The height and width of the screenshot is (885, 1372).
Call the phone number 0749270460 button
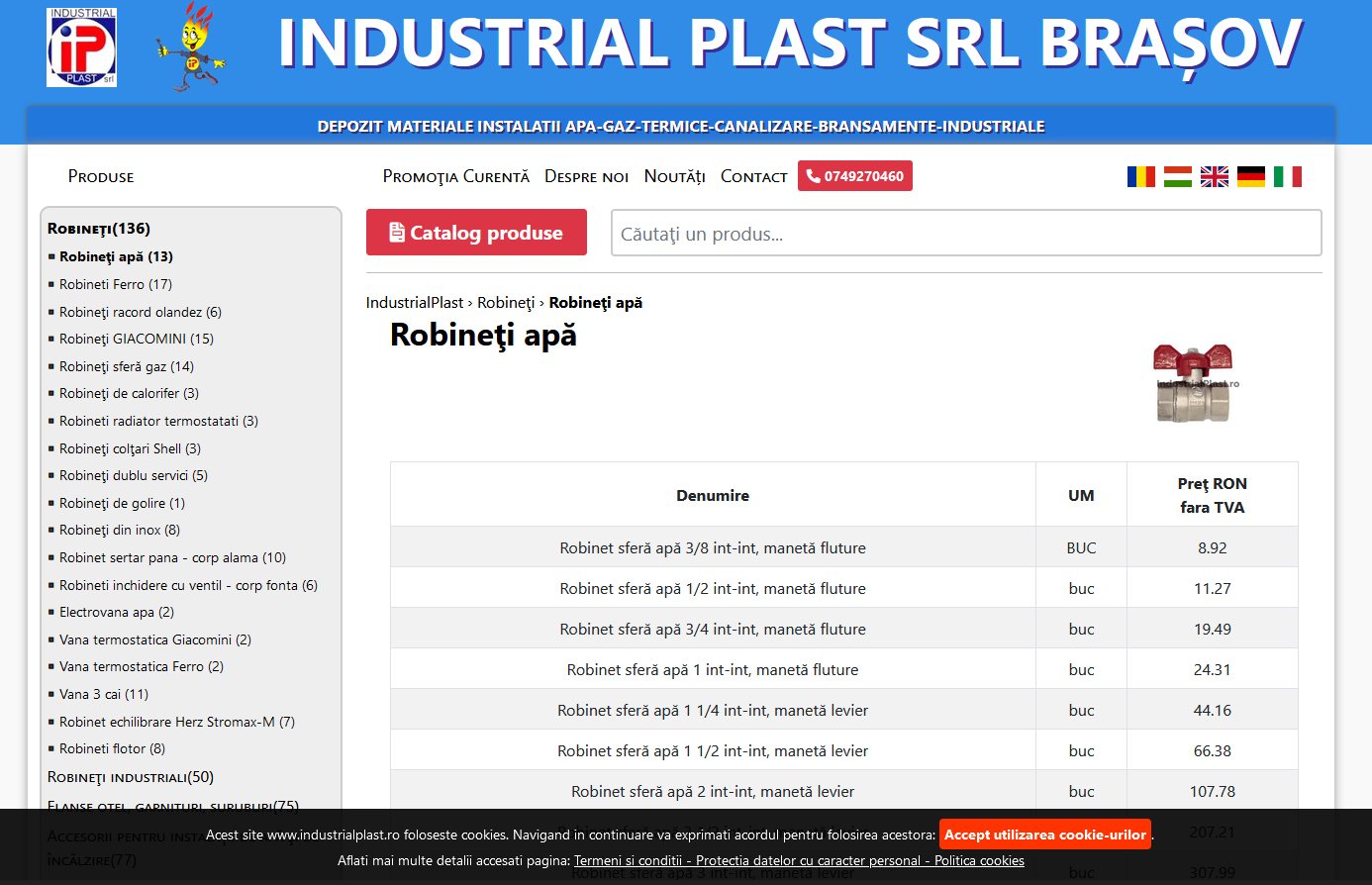(x=855, y=176)
